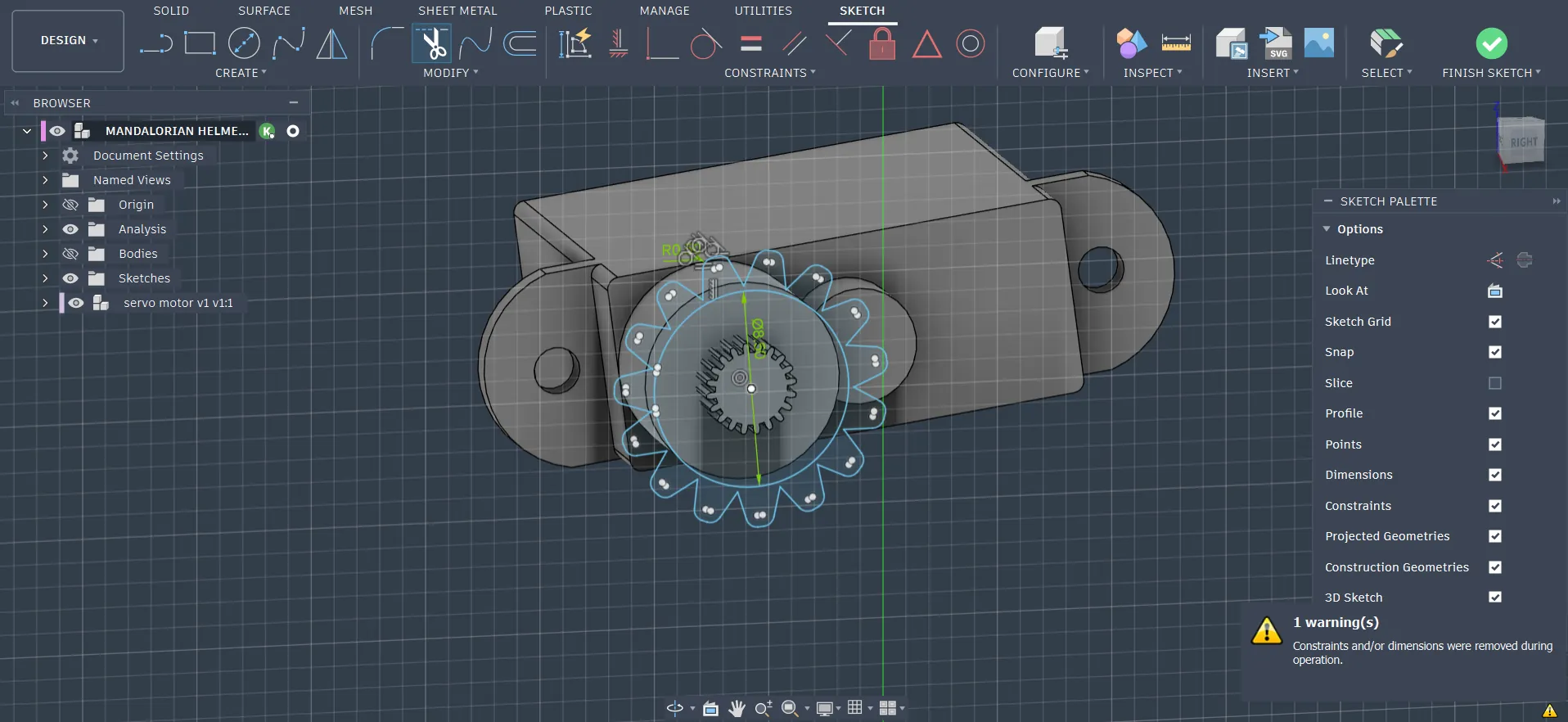
Task: Open the Sketch Dimension tool
Action: coord(574,43)
